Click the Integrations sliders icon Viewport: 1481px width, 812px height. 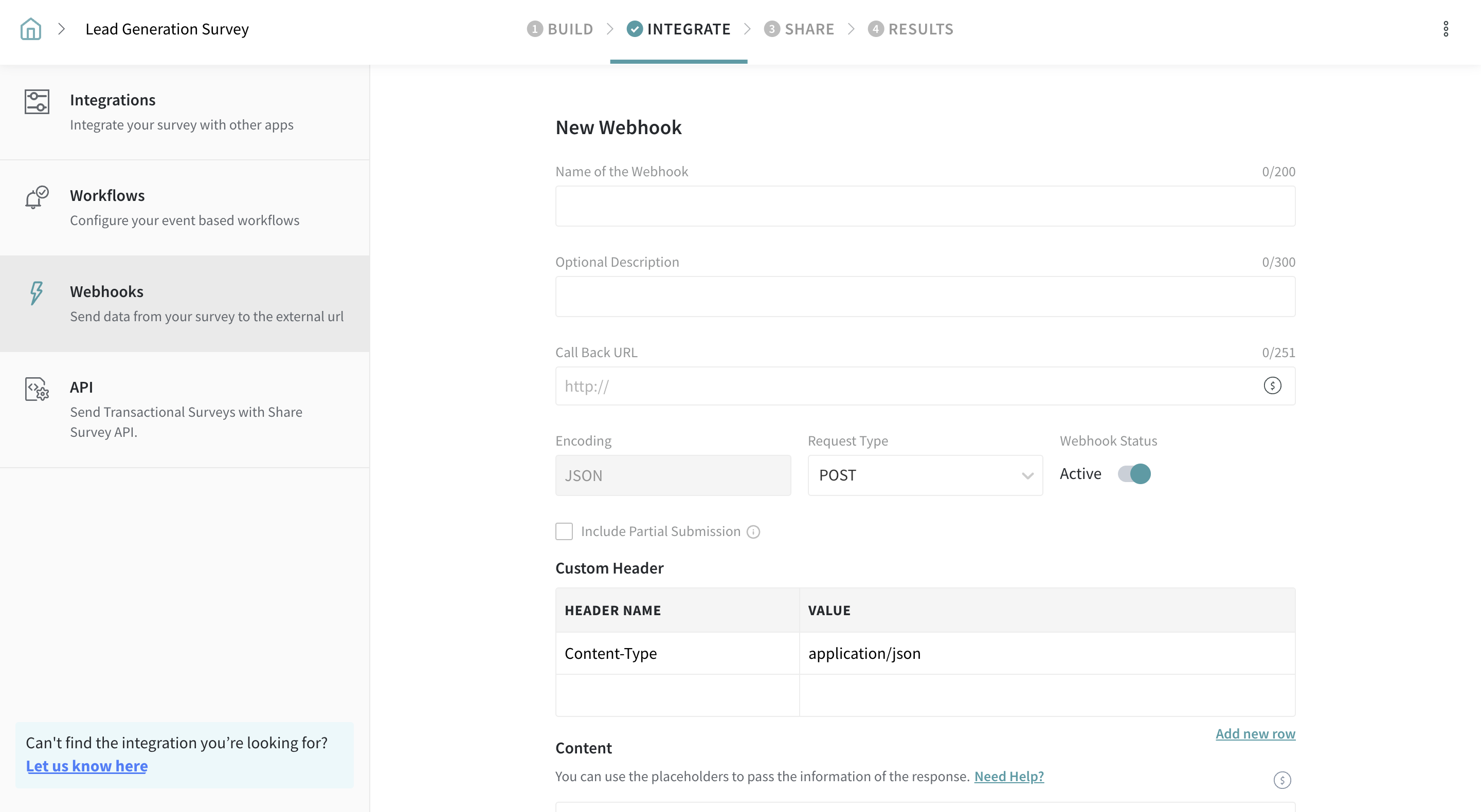click(37, 102)
